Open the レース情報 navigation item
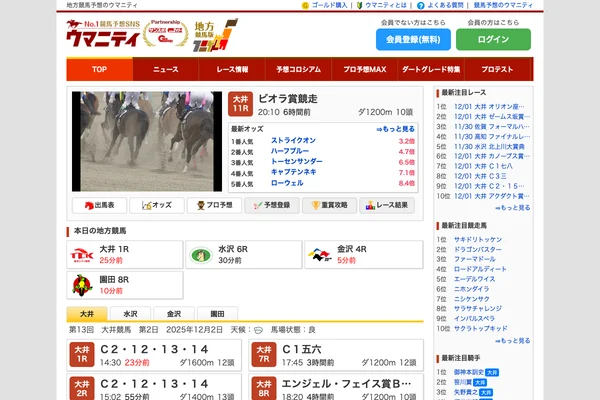The image size is (600, 400). [232, 69]
